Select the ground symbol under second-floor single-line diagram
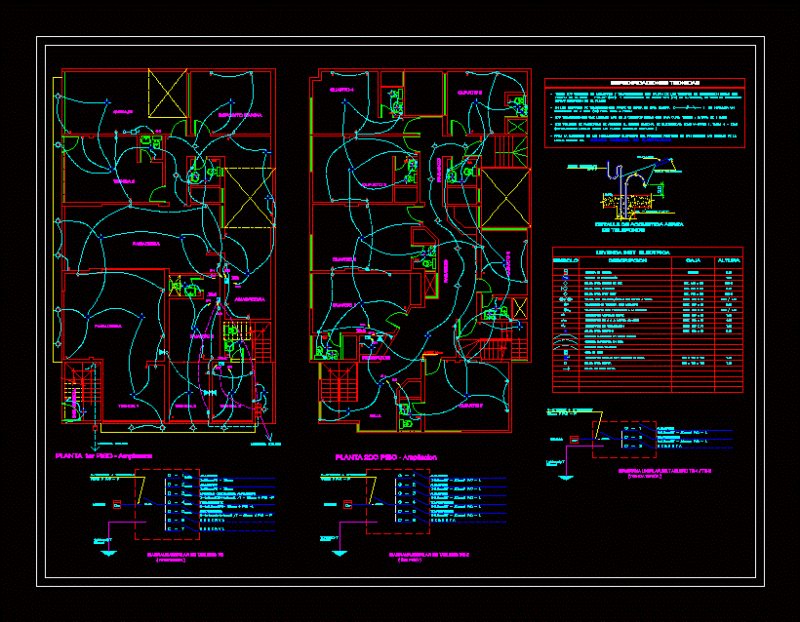800x622 pixels. (340, 553)
